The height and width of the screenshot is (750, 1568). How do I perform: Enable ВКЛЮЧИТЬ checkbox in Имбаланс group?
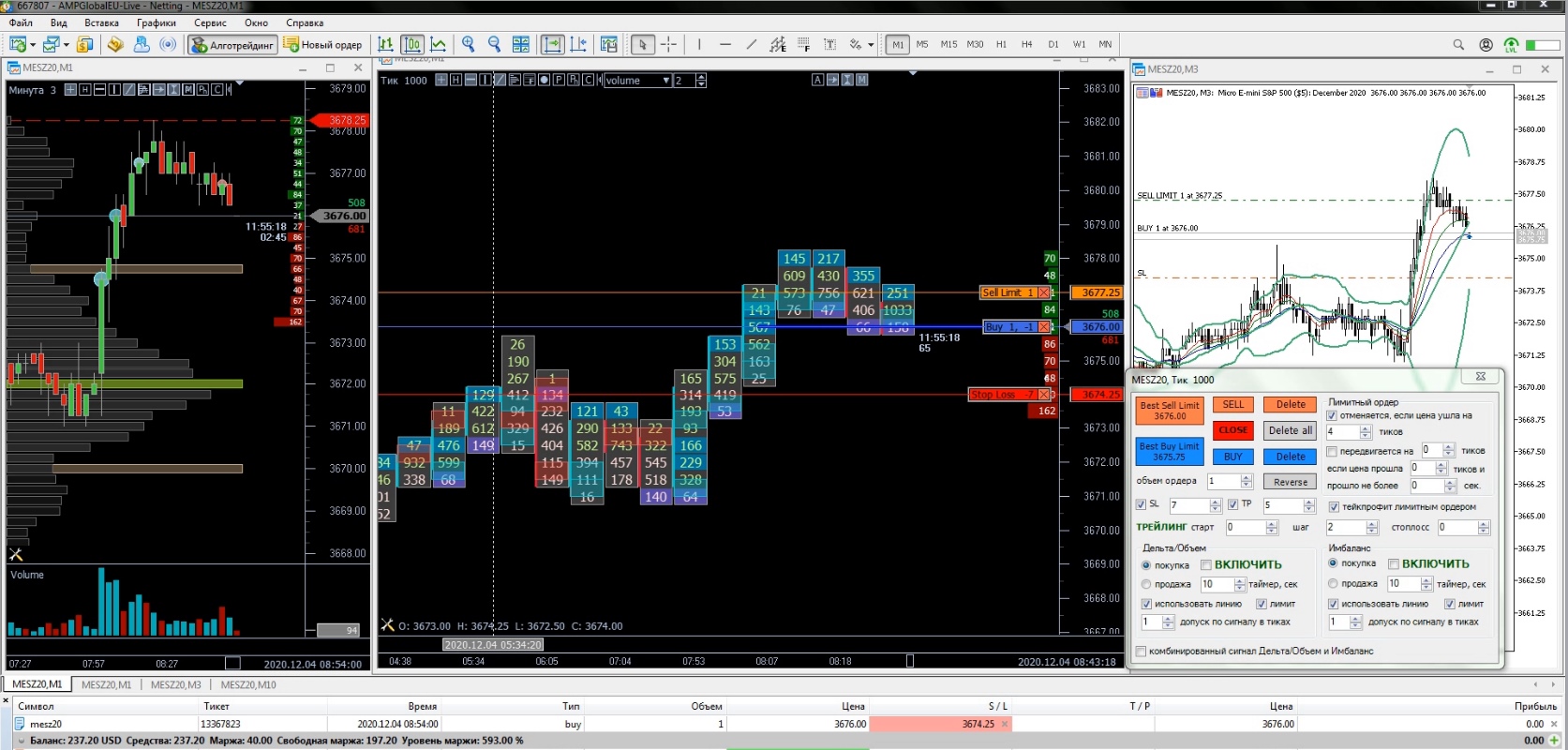point(1394,563)
